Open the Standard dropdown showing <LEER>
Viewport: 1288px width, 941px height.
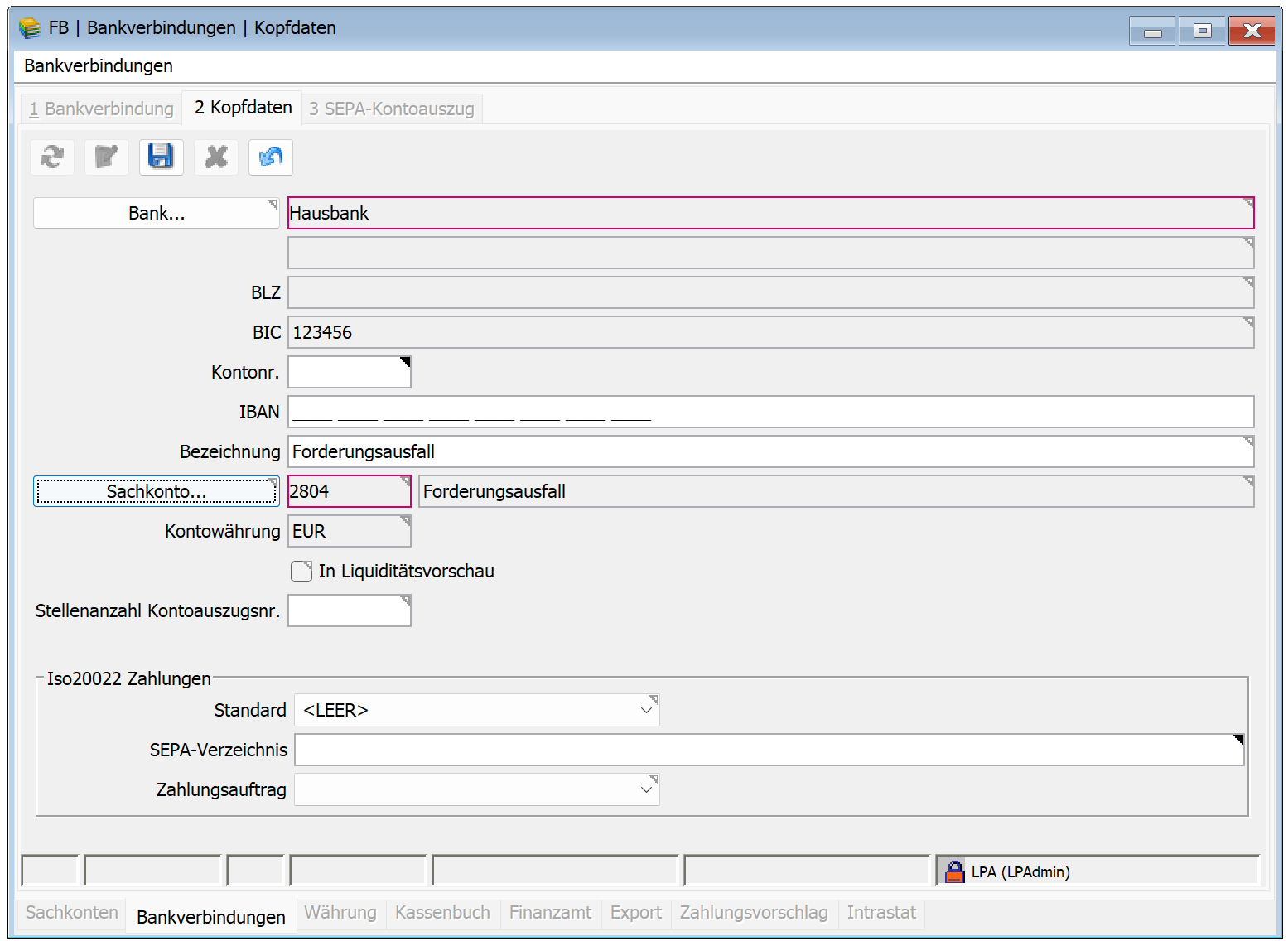tap(476, 711)
